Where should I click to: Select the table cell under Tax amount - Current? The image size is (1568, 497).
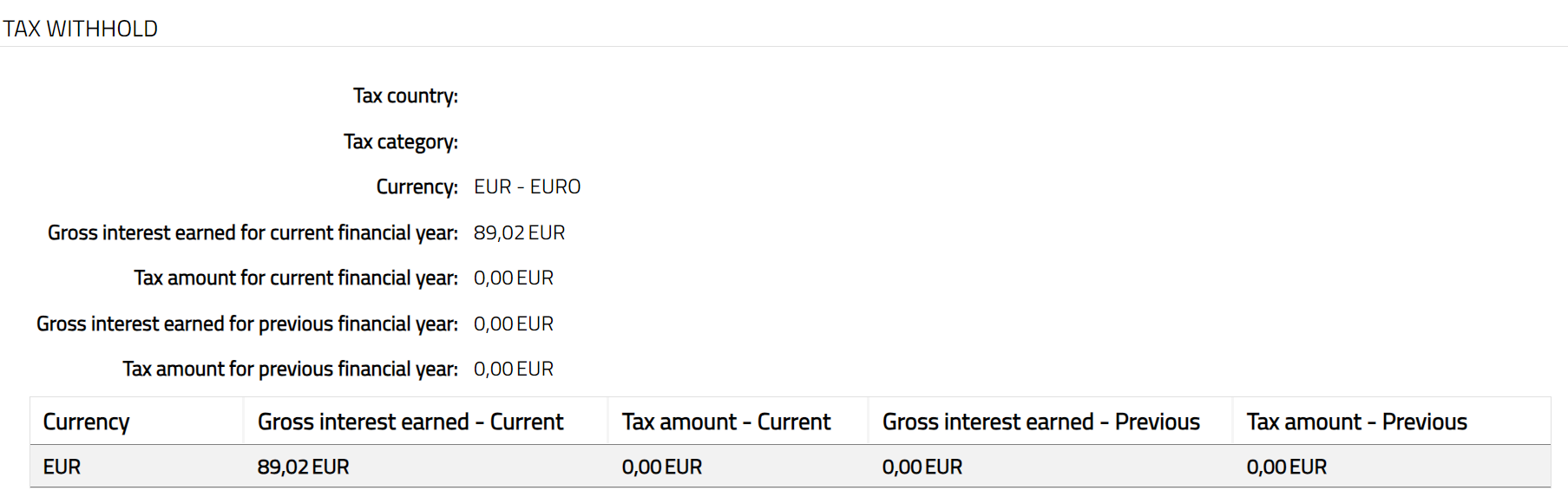pos(661,467)
